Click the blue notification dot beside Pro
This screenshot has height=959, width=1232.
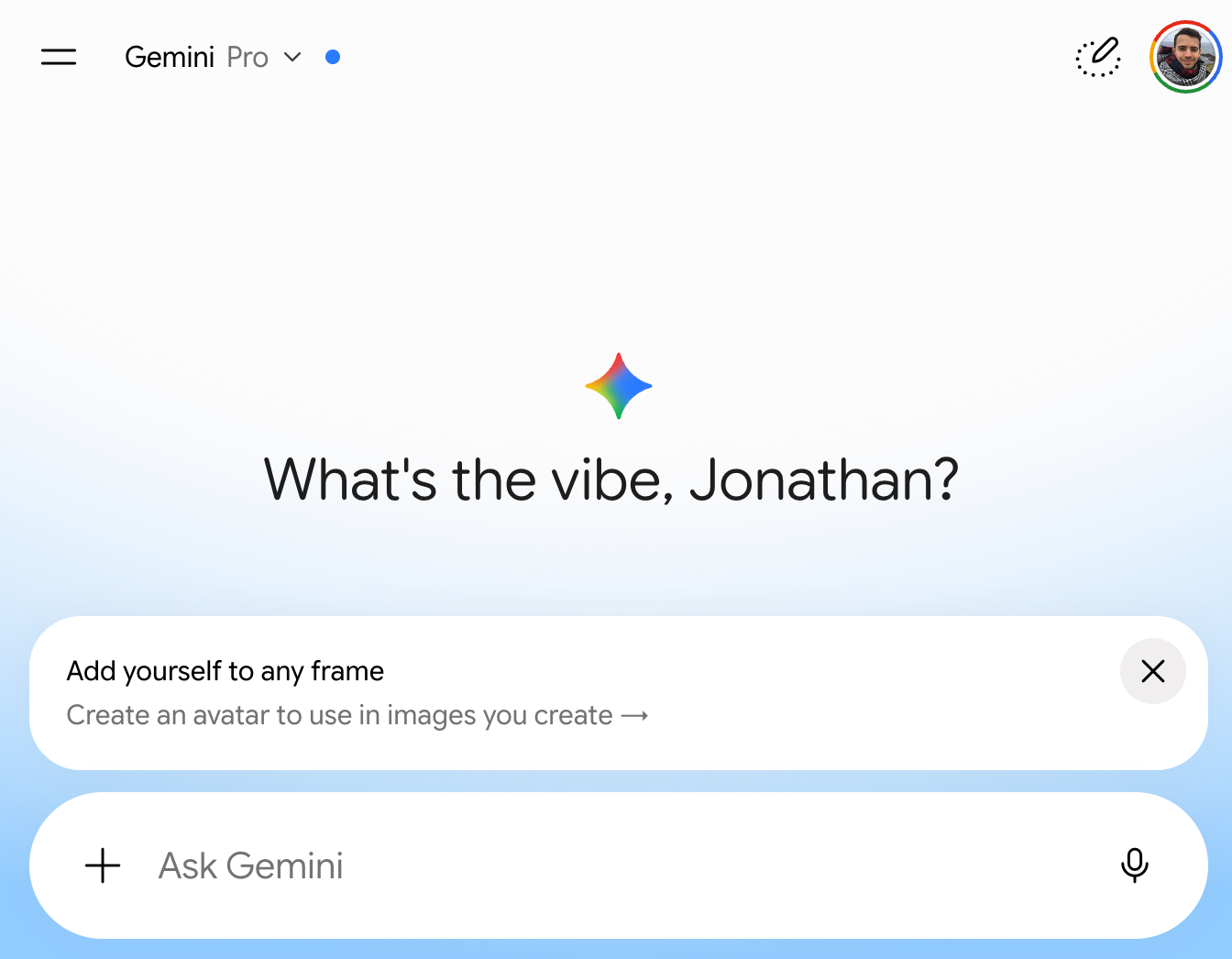pos(333,57)
